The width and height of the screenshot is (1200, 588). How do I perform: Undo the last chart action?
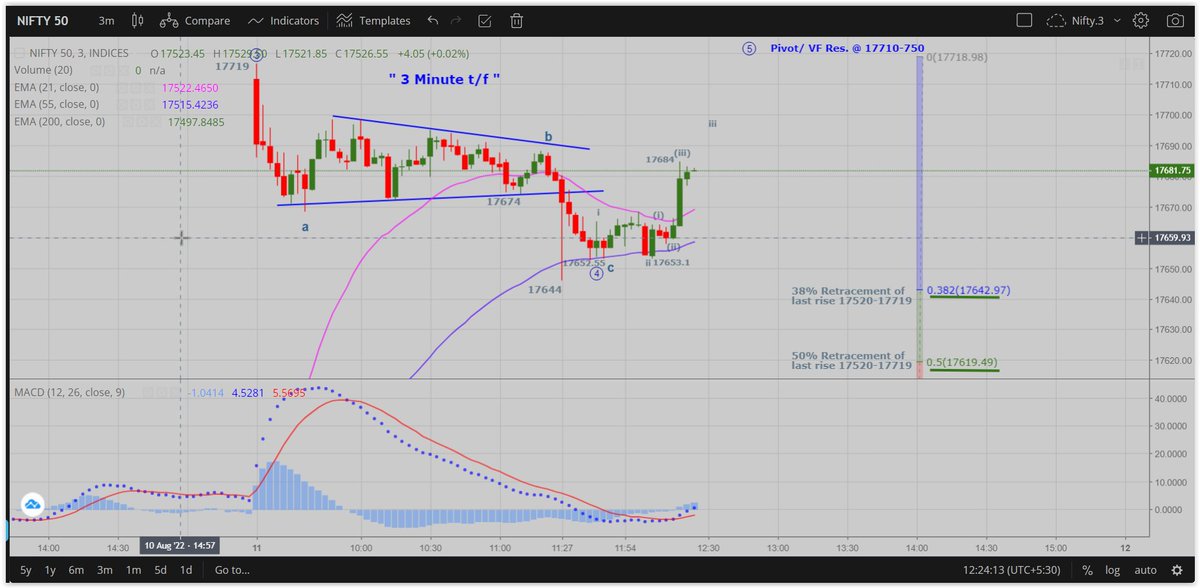click(431, 20)
